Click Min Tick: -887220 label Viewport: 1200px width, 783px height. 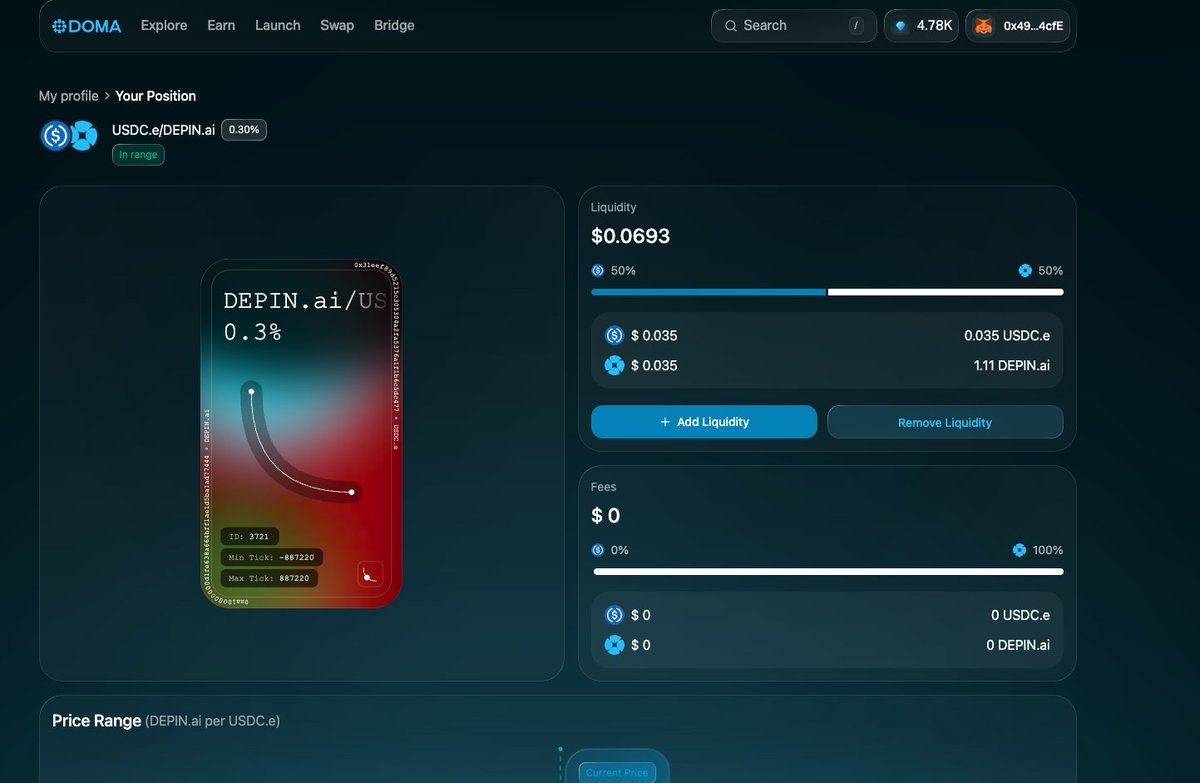click(x=271, y=558)
